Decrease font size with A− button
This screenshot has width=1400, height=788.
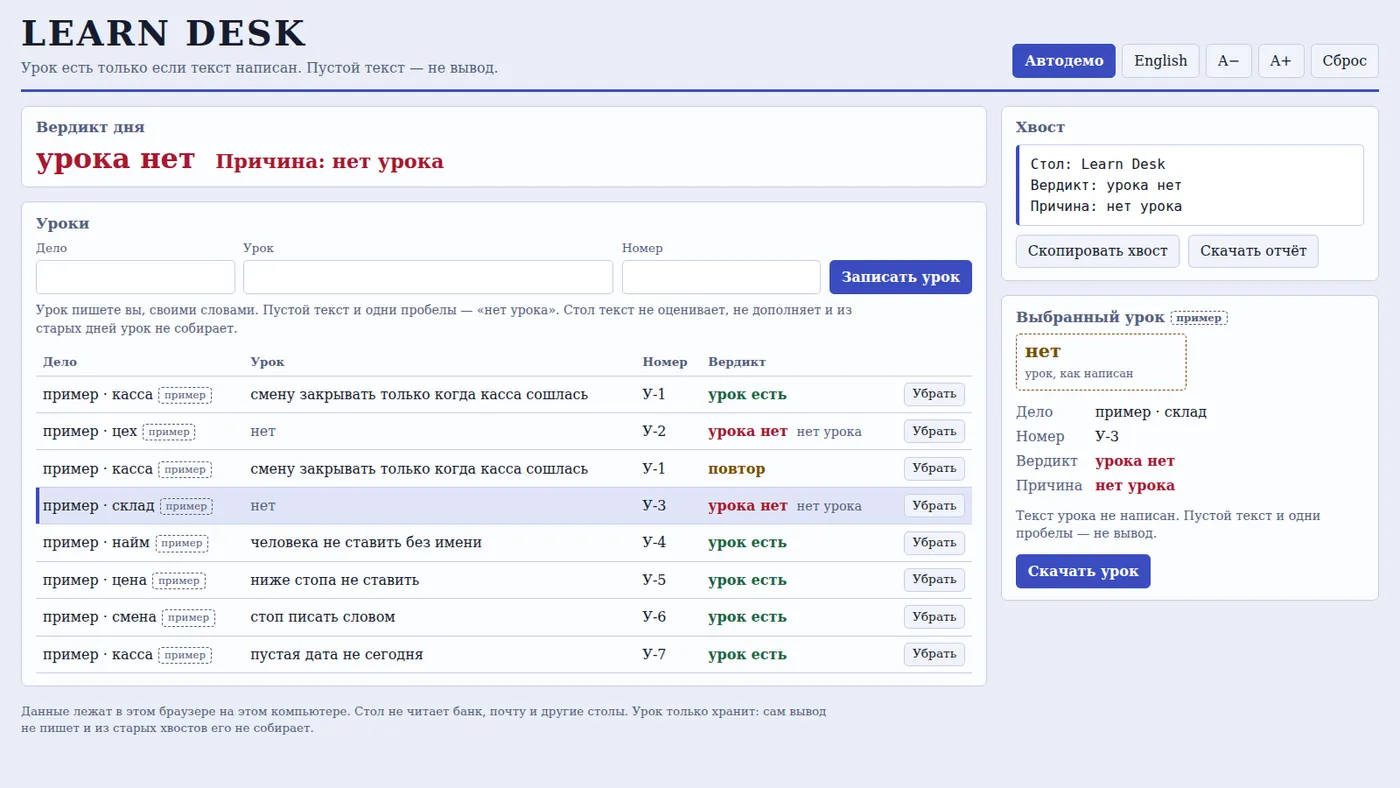[1228, 61]
